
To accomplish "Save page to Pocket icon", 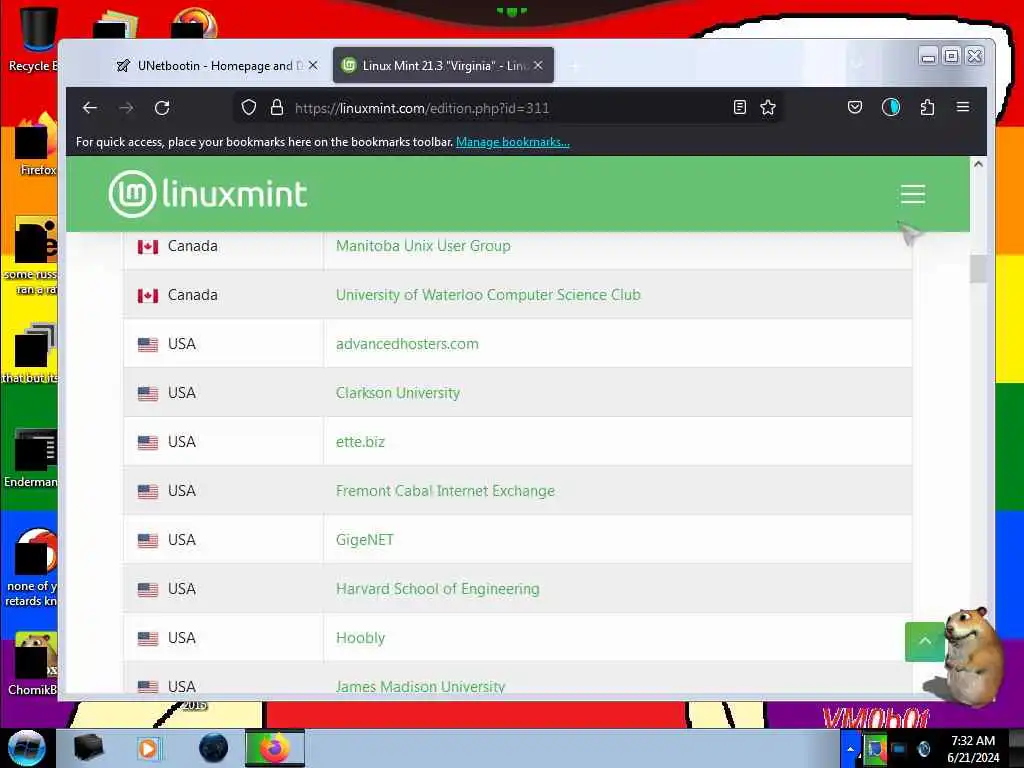I will pyautogui.click(x=855, y=107).
